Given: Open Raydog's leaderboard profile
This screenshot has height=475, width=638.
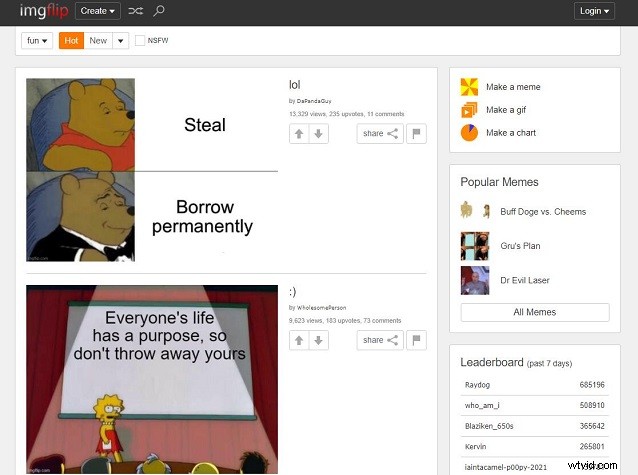Looking at the screenshot, I should coord(477,385).
